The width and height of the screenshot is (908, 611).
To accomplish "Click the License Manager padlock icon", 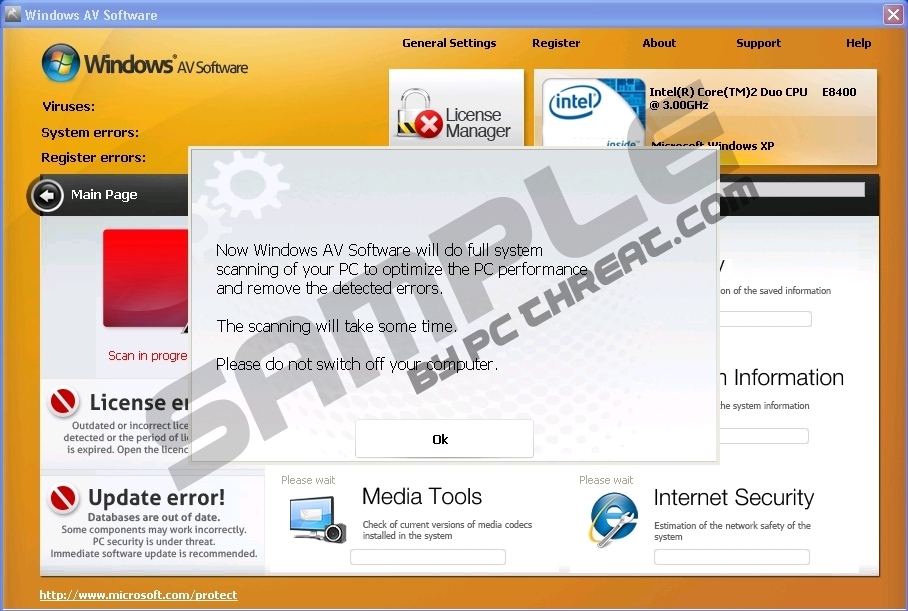I will pyautogui.click(x=419, y=114).
